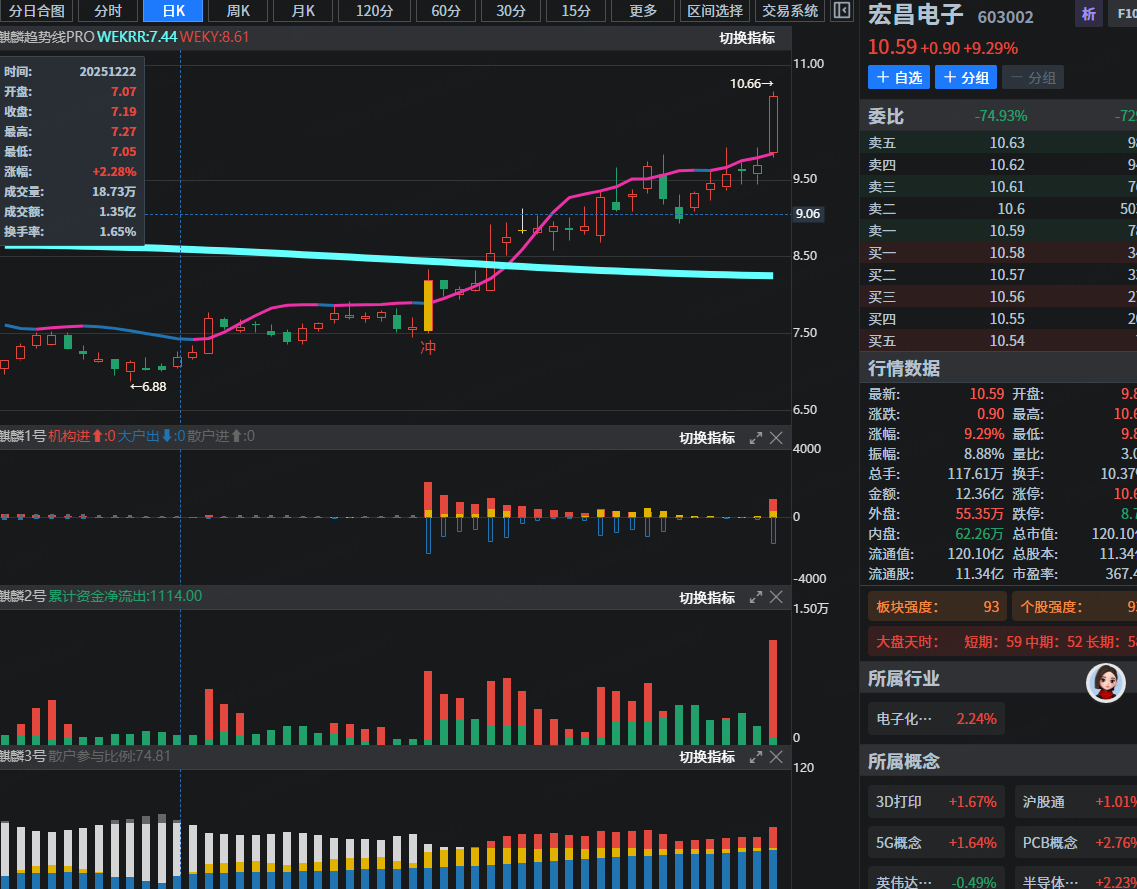Open the AI assistant avatar icon

[1106, 682]
